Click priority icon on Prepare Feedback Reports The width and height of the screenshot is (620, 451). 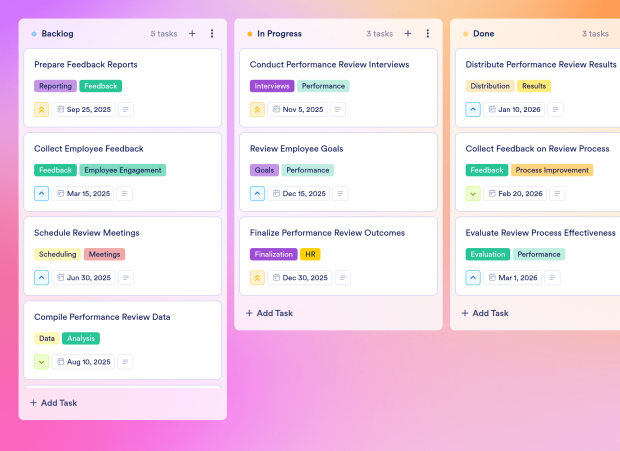click(x=41, y=109)
